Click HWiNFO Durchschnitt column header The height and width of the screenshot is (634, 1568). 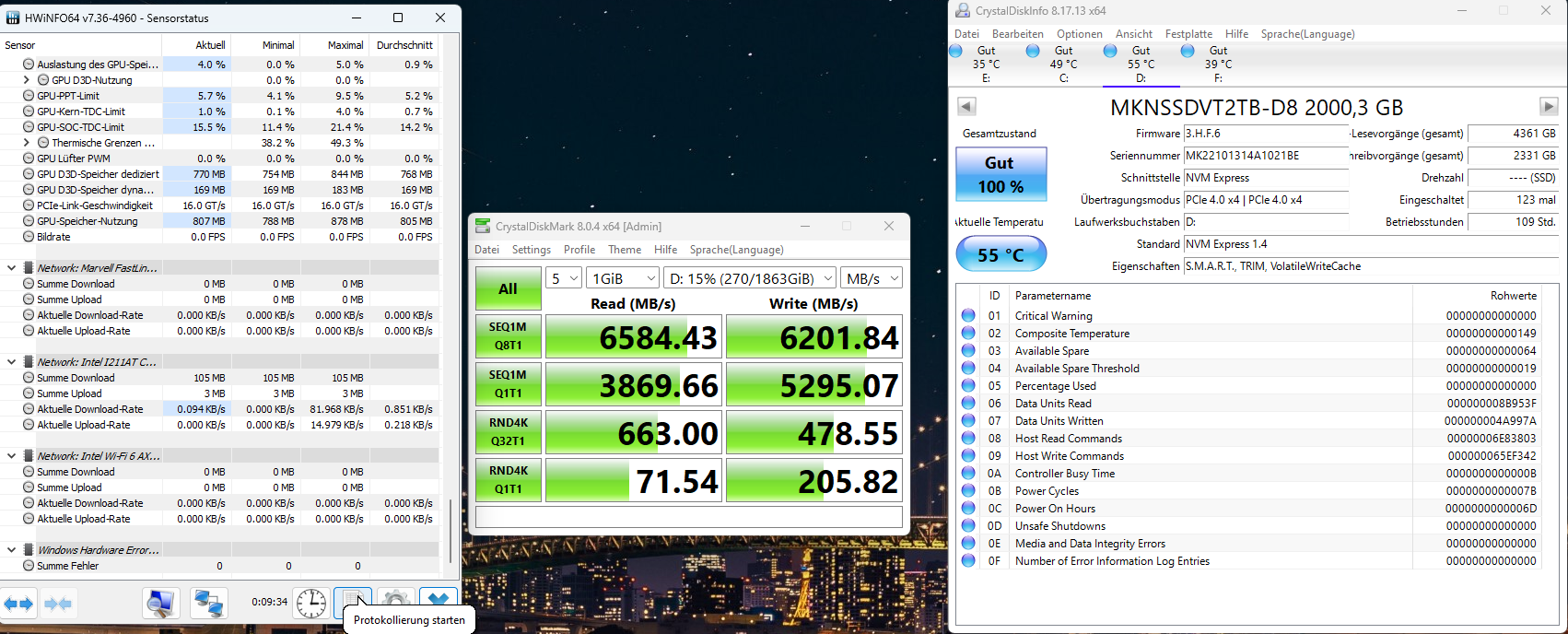tap(404, 44)
